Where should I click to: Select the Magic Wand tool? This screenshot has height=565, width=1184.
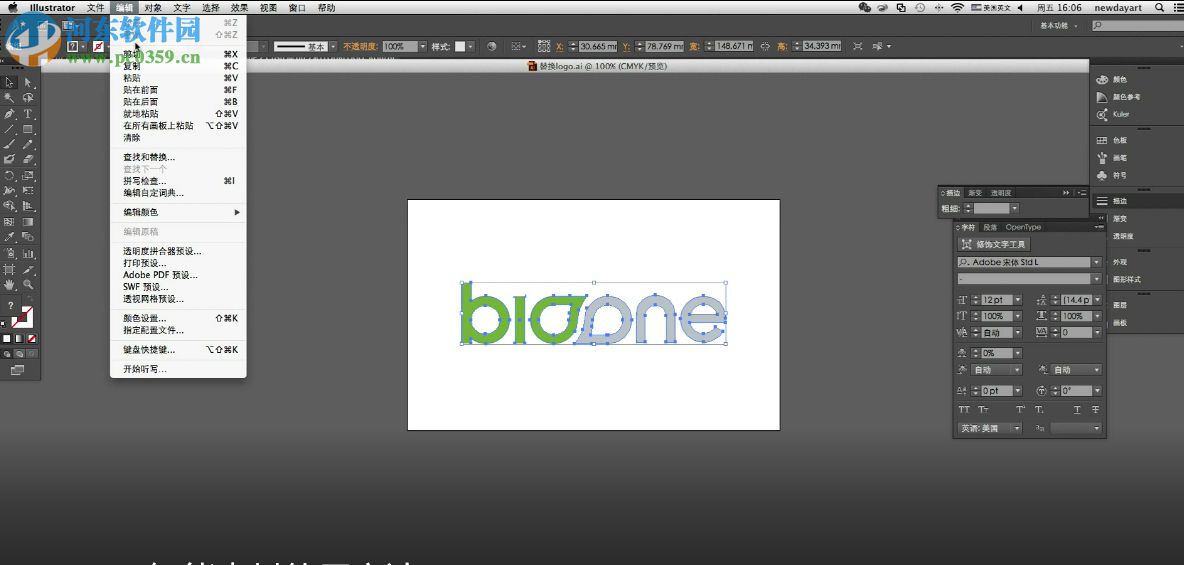[x=10, y=98]
